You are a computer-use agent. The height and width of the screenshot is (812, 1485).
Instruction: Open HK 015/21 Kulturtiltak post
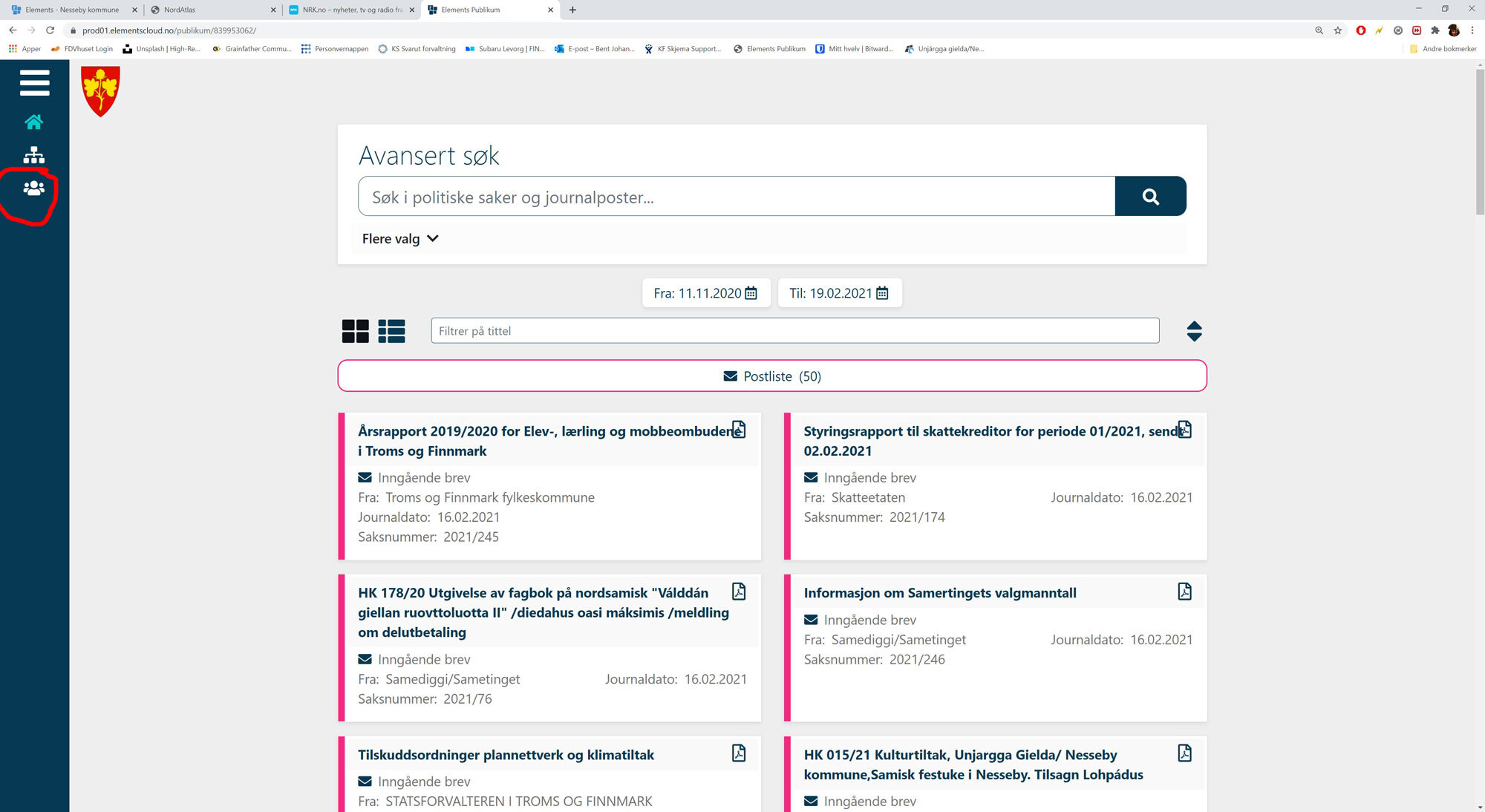[x=973, y=764]
